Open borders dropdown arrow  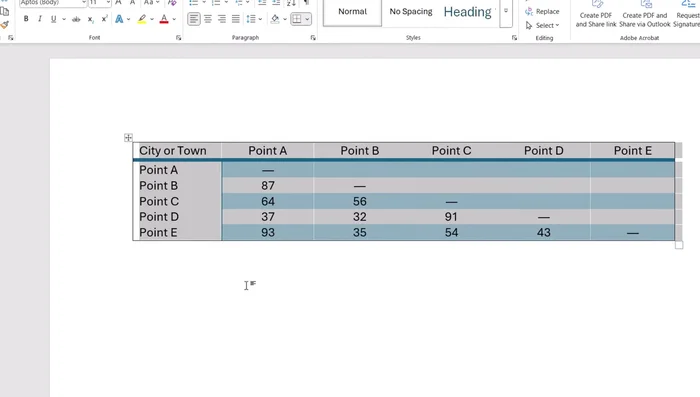307,19
